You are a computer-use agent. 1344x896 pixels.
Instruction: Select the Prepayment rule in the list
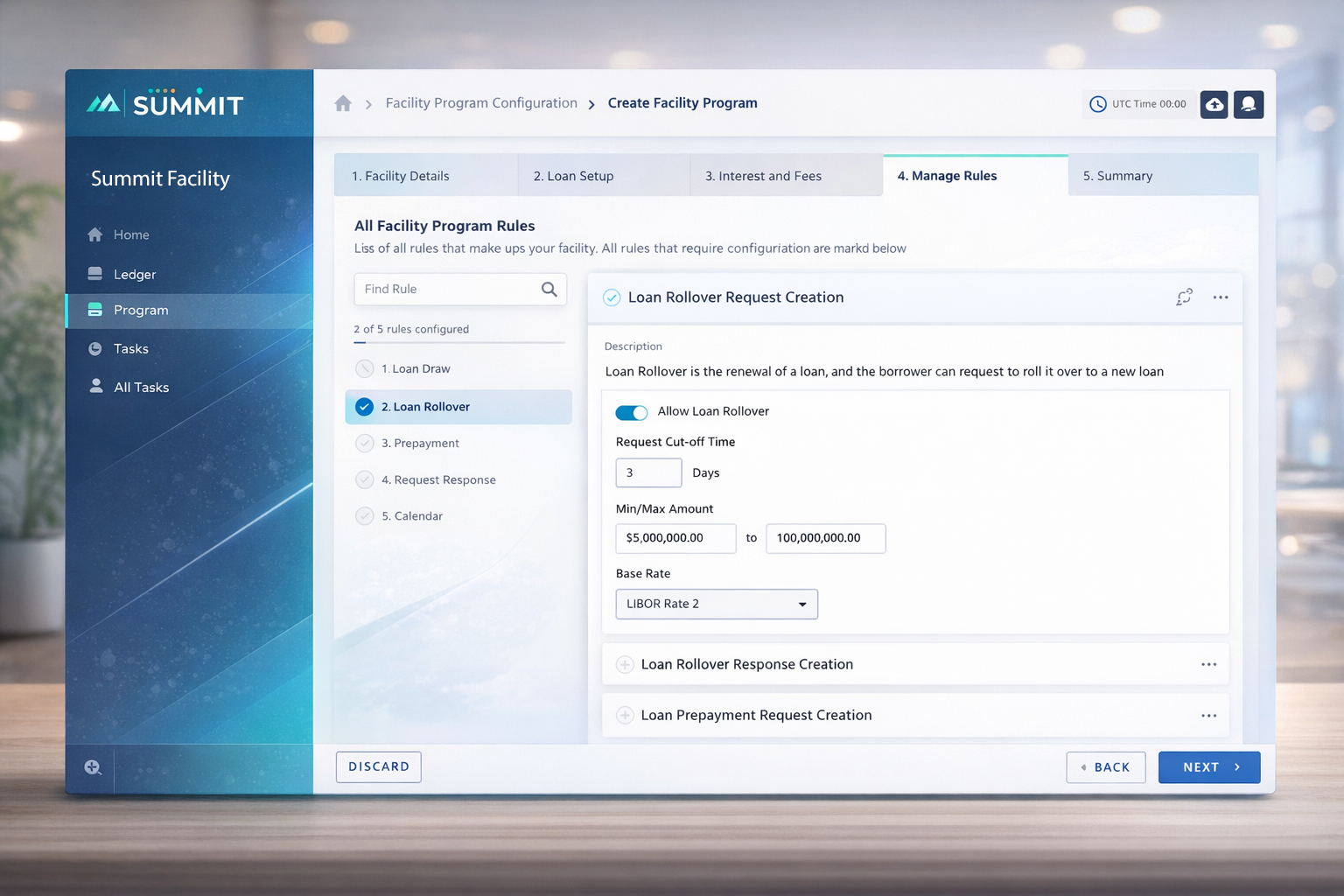(x=420, y=444)
